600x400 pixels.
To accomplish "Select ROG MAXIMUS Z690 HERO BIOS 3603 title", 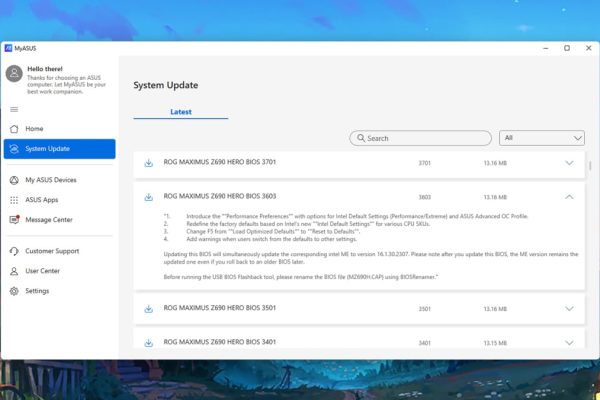I will pyautogui.click(x=220, y=196).
